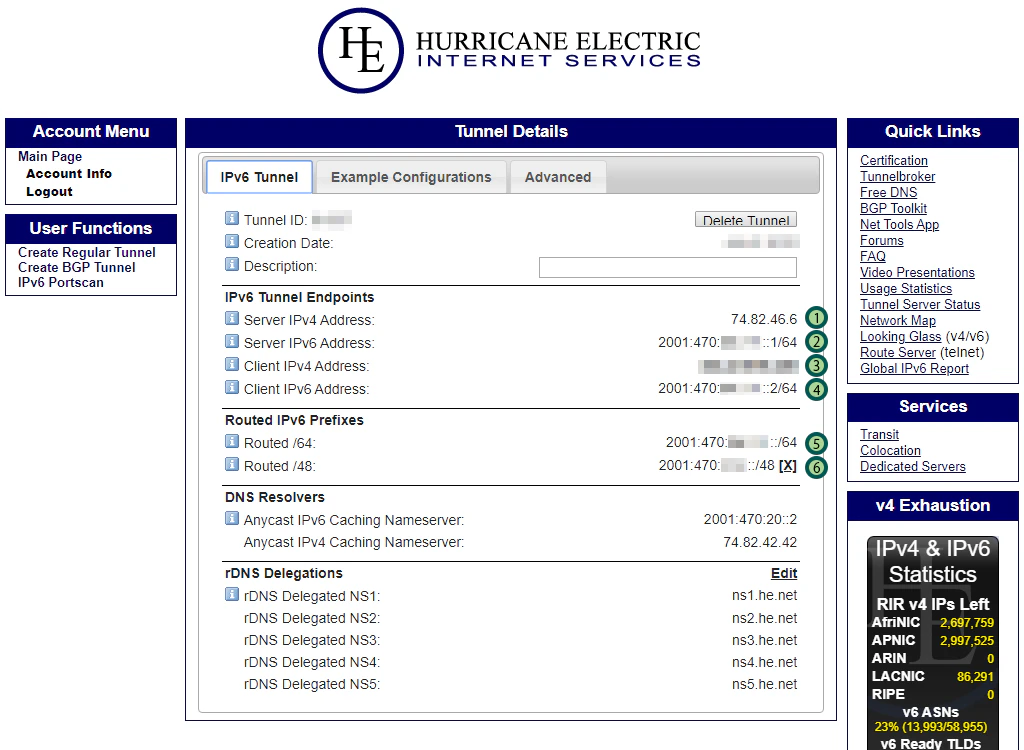Visit the Forums link
Image resolution: width=1024 pixels, height=750 pixels.
[x=882, y=240]
